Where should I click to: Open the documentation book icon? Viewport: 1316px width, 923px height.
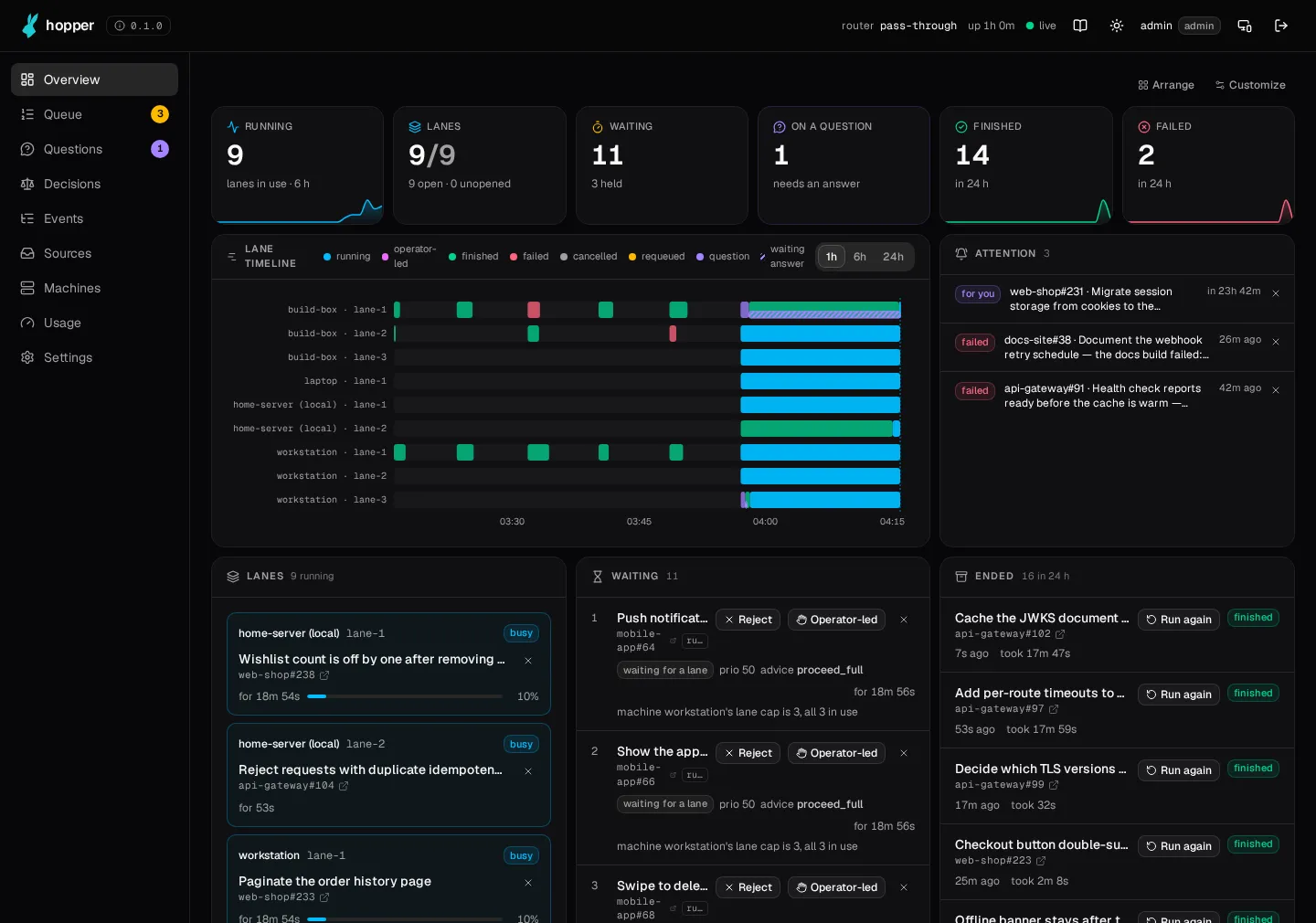pyautogui.click(x=1080, y=26)
